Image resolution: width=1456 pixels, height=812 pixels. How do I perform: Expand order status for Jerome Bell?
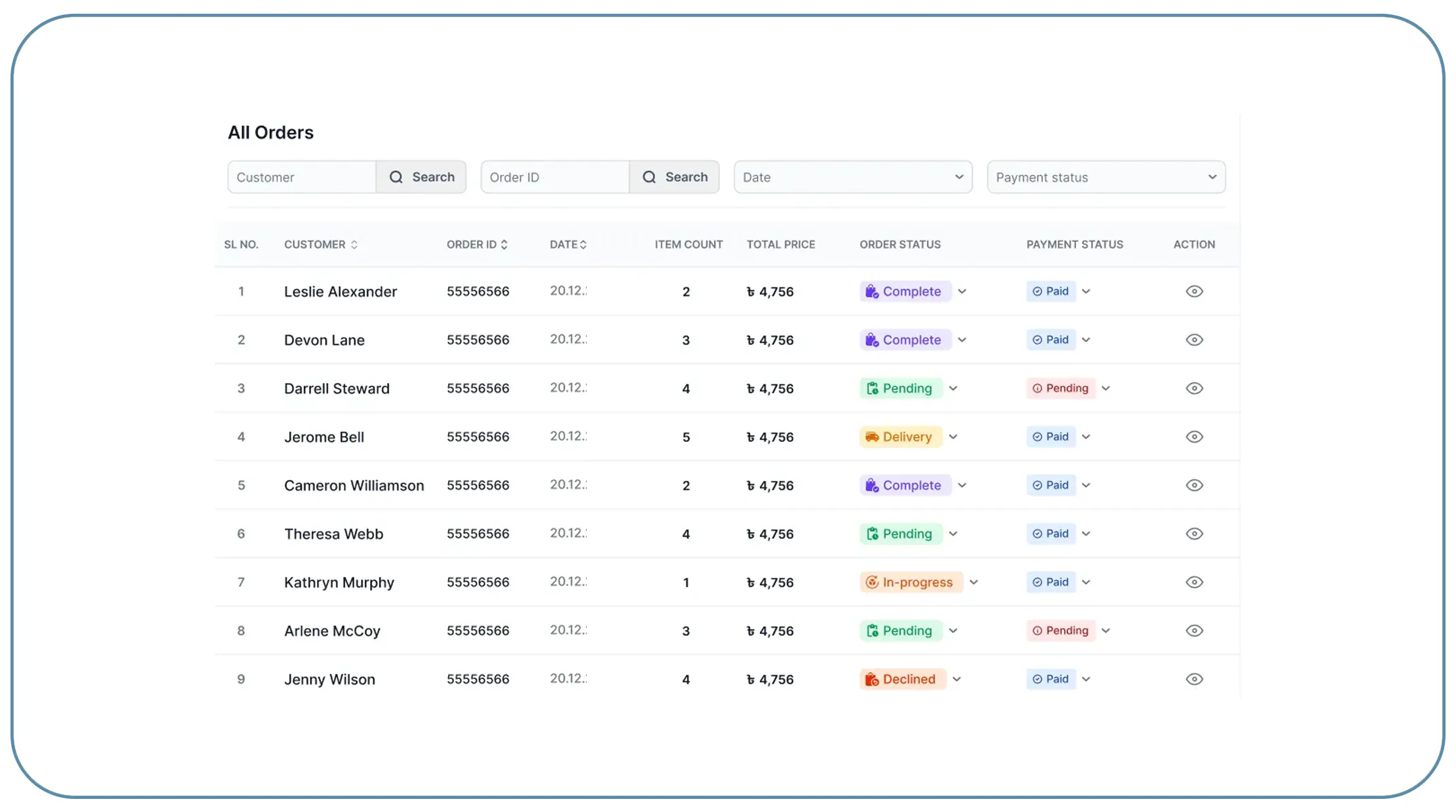[x=953, y=437]
